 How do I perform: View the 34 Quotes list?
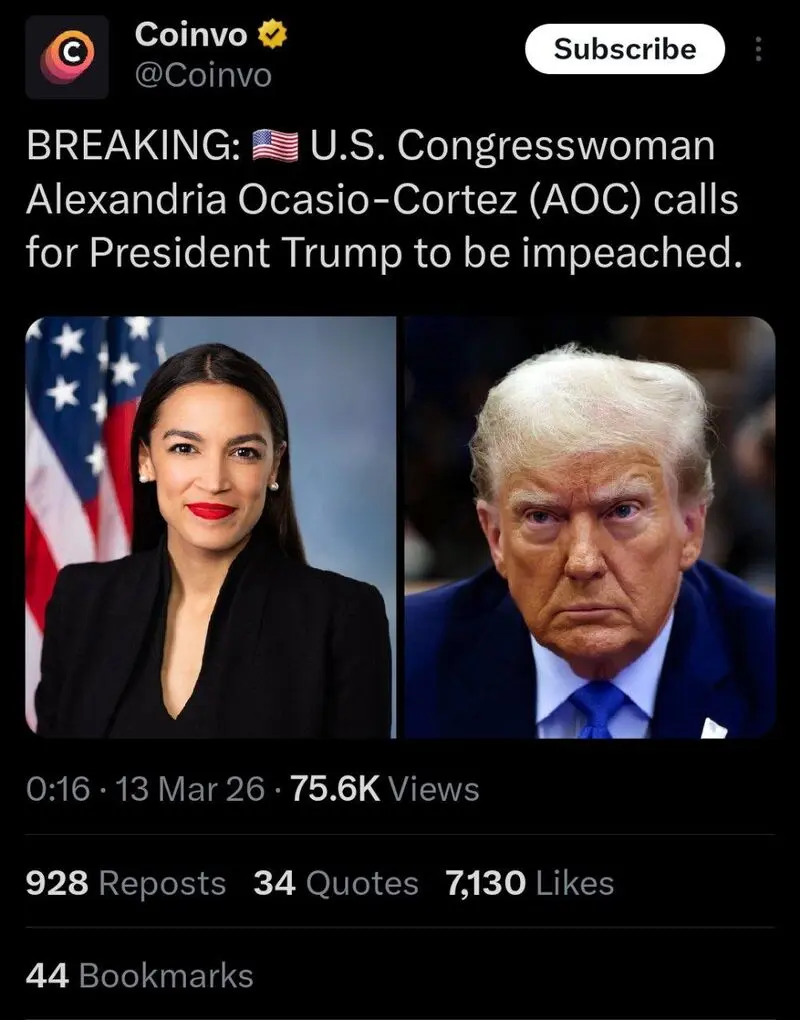click(336, 883)
